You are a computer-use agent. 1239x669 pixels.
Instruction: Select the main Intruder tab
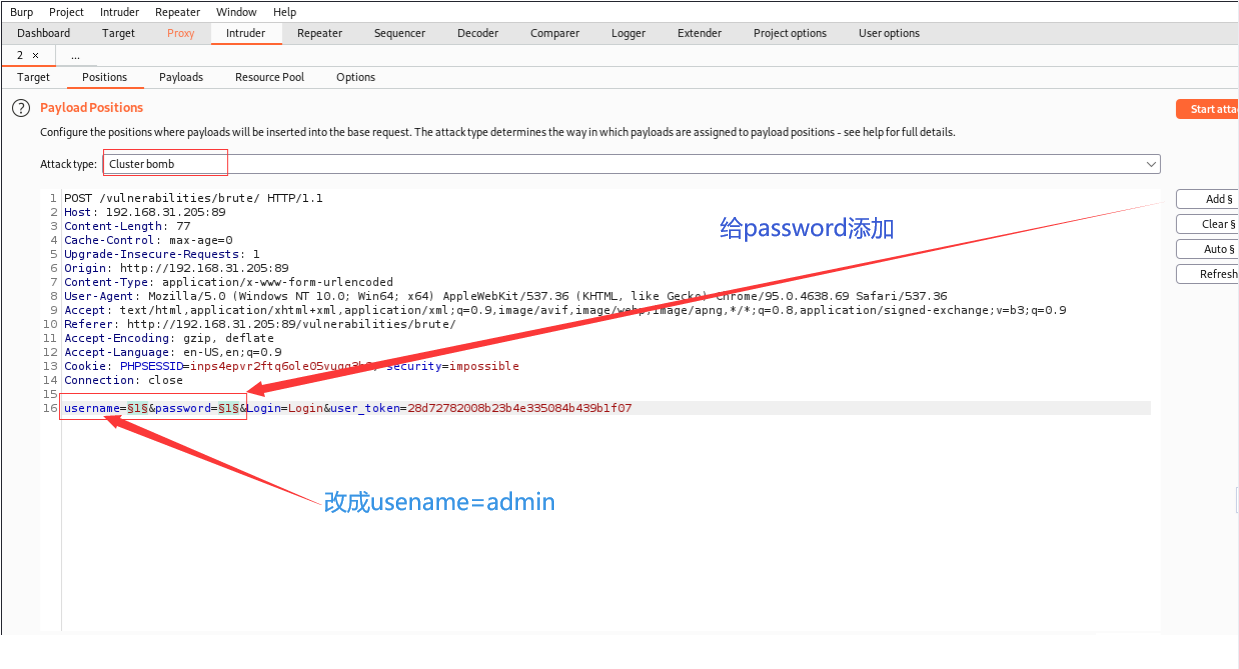[246, 33]
